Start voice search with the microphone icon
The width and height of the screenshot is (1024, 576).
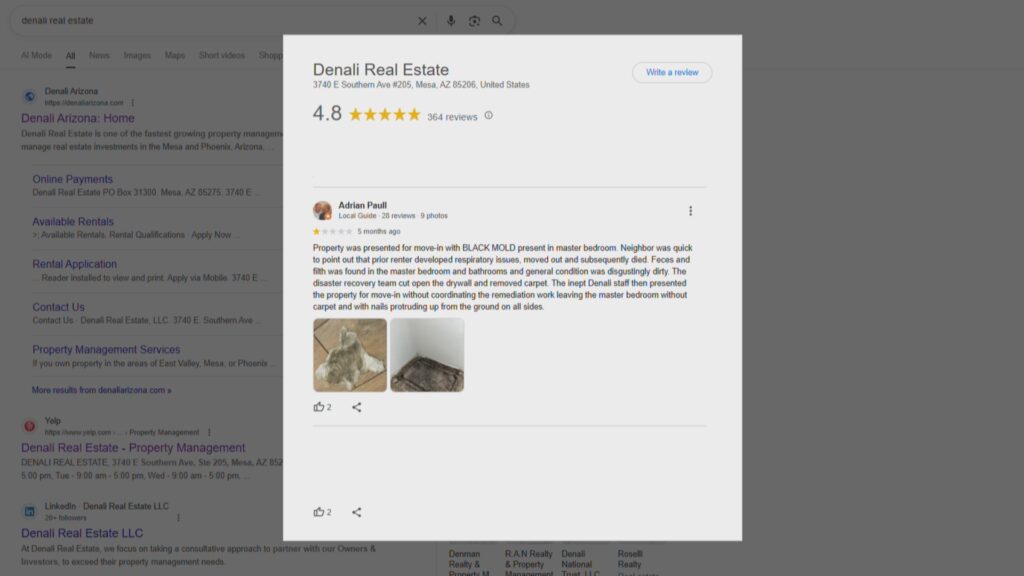coord(451,21)
